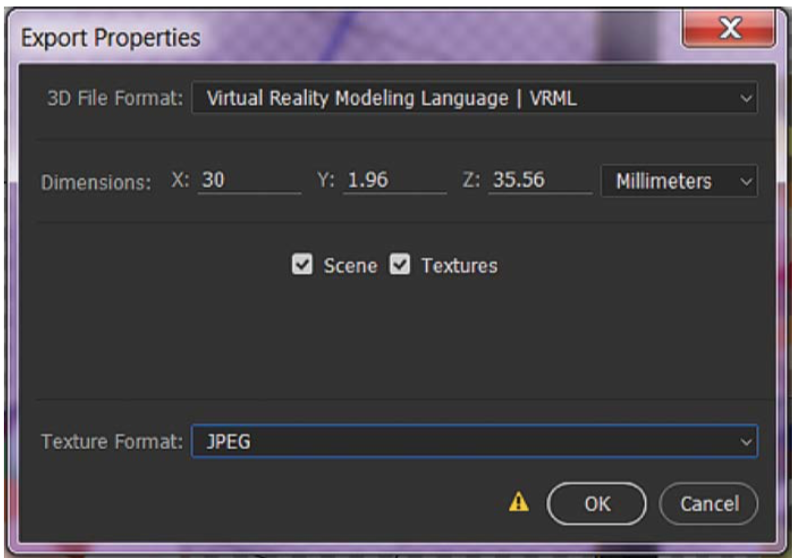This screenshot has height=558, width=792.
Task: Uncheck the Scene checkbox
Action: tap(302, 265)
